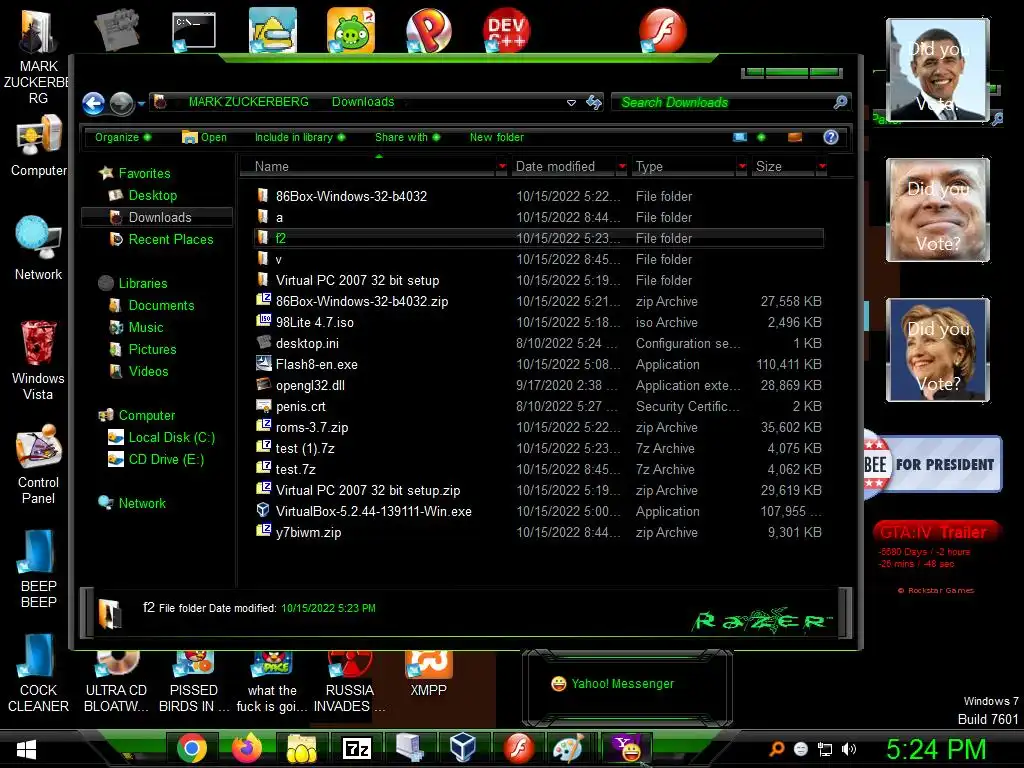Open the Include in library menu
1024x768 pixels.
coord(300,137)
